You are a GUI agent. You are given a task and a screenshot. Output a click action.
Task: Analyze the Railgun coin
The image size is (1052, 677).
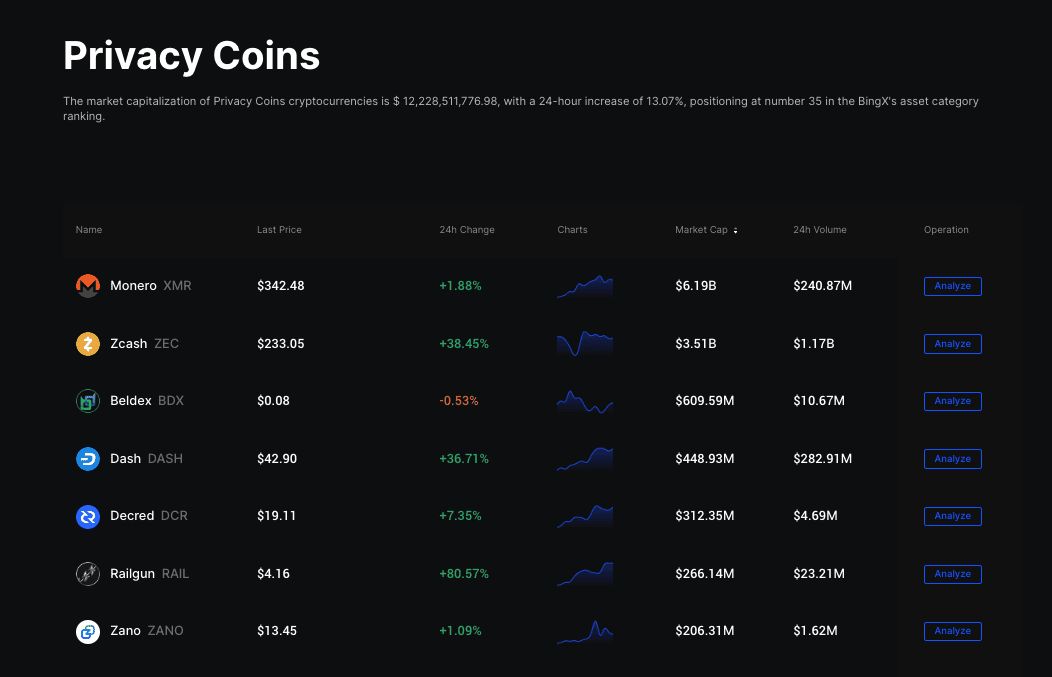click(952, 574)
